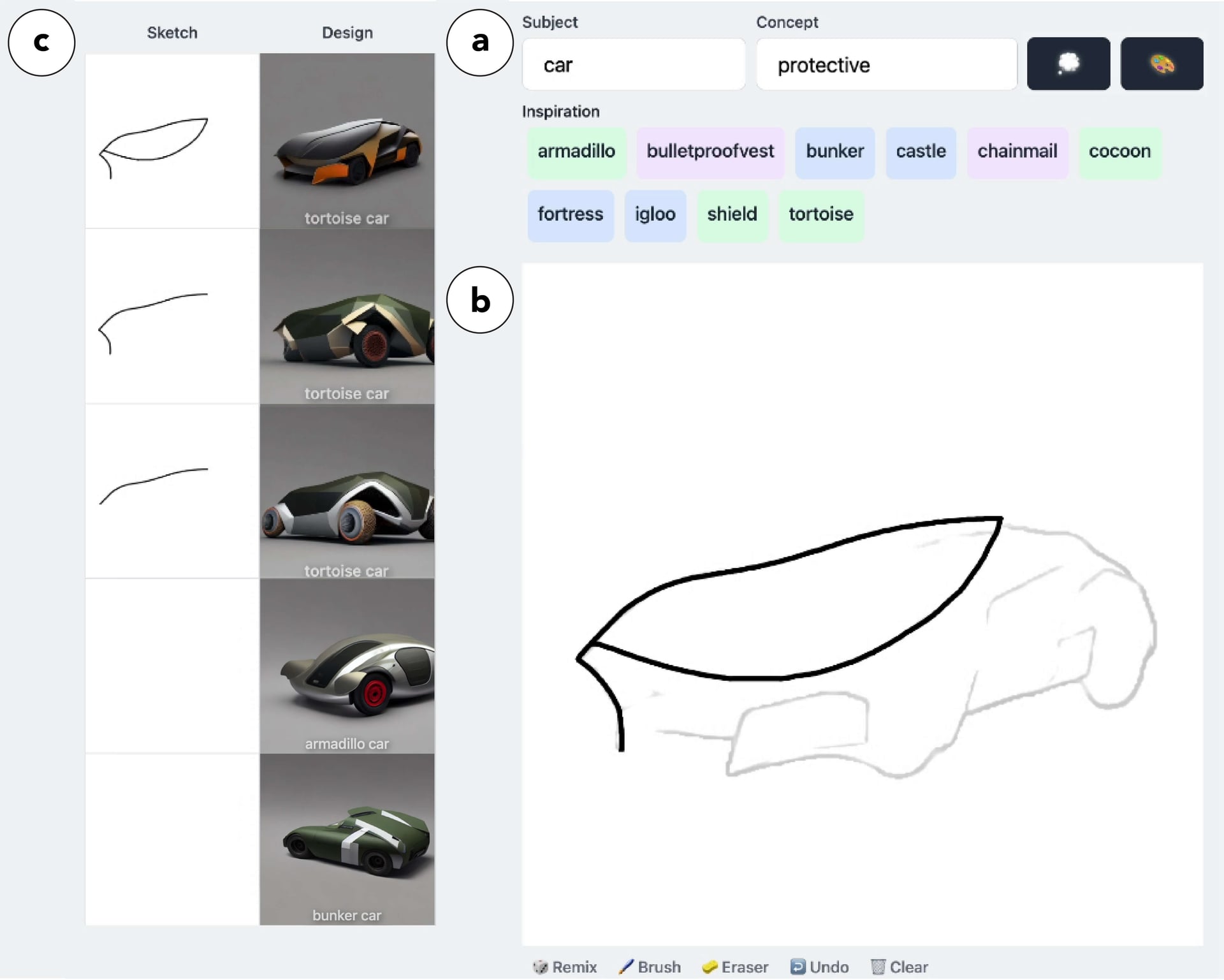Select the castle inspiration tag
1224x980 pixels.
pos(921,152)
